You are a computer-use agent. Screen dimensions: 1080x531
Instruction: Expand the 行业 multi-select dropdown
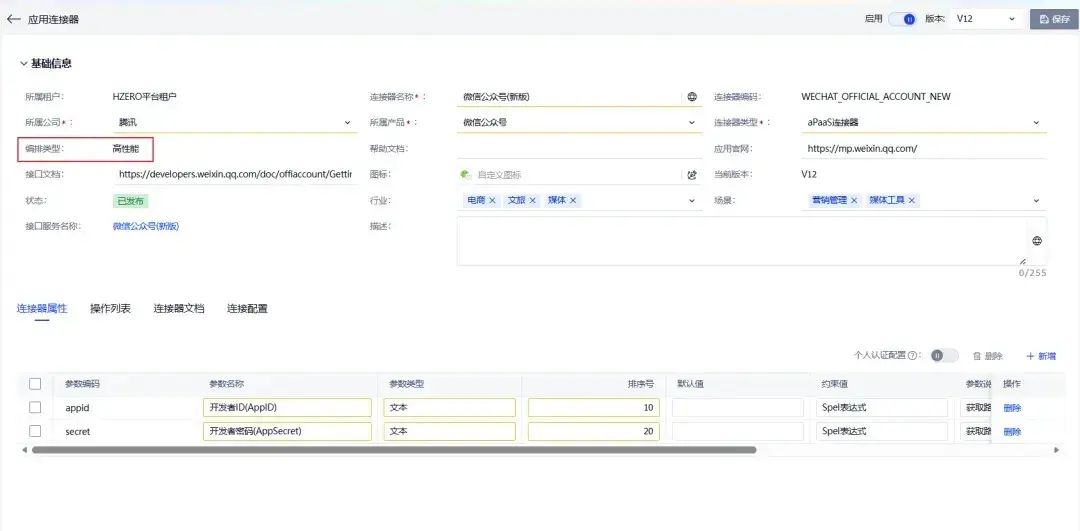pyautogui.click(x=692, y=200)
